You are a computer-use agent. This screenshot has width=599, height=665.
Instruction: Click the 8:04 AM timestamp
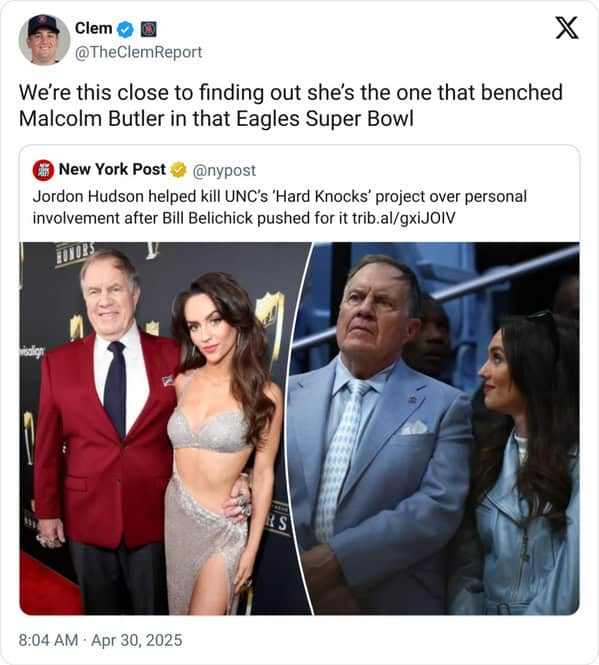click(x=48, y=640)
